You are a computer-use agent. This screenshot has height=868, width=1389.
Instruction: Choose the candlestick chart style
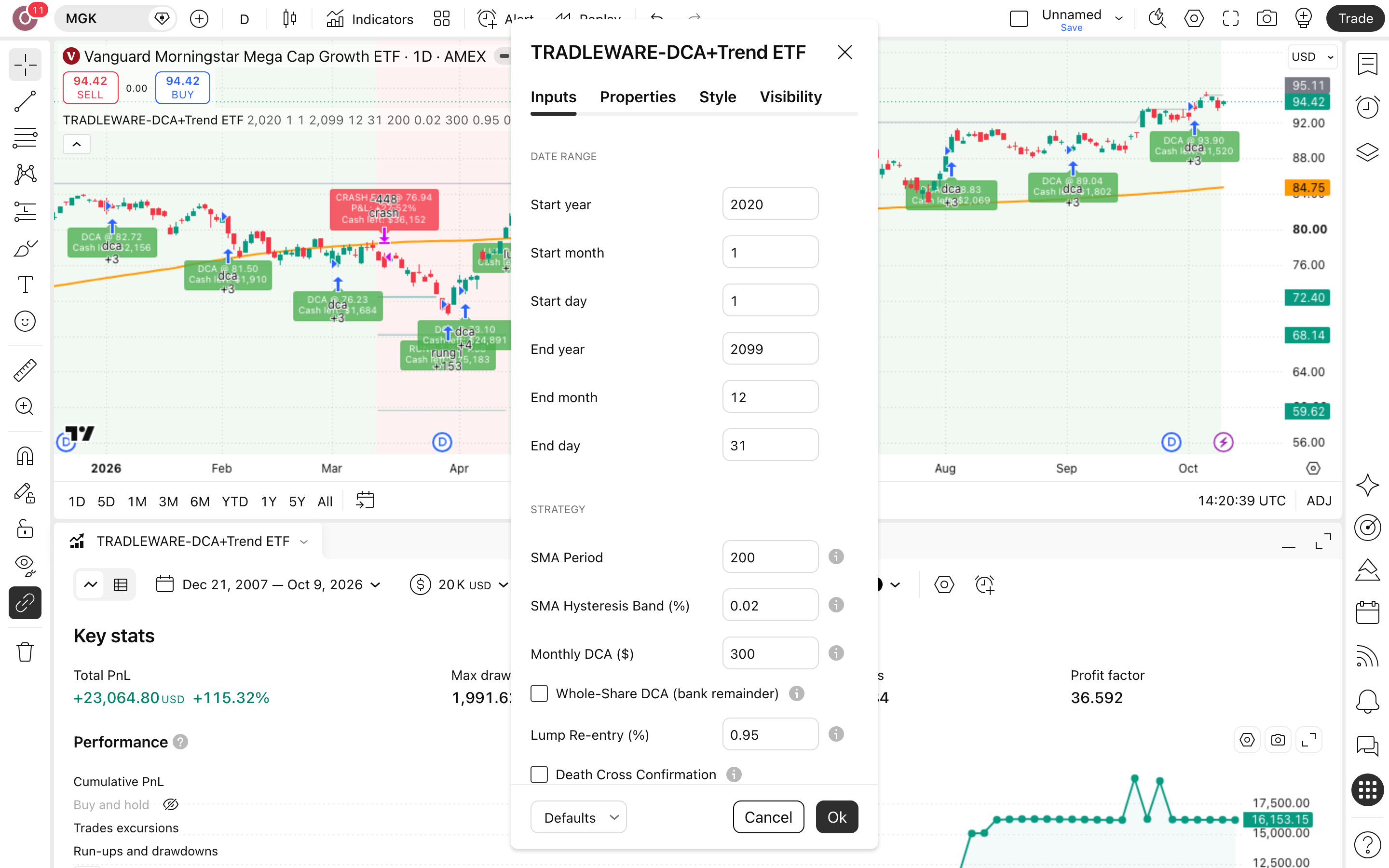(290, 19)
